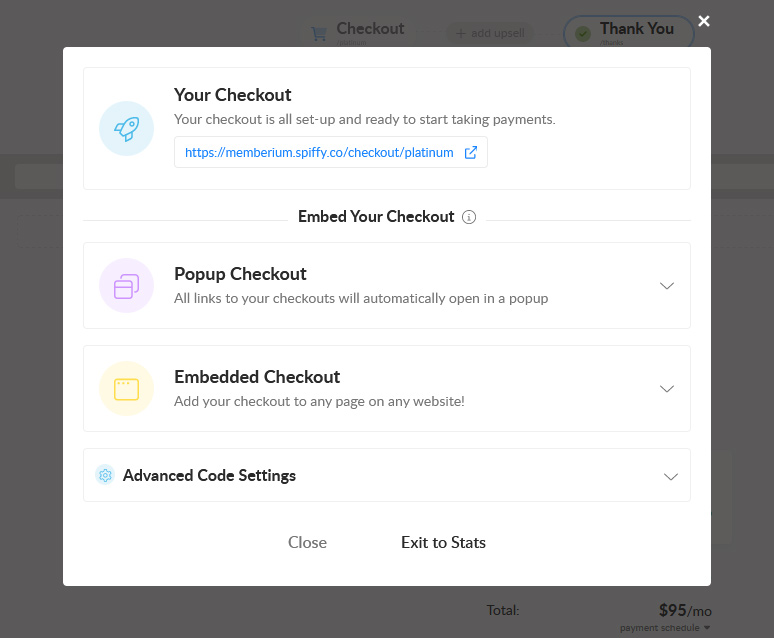The width and height of the screenshot is (774, 638).
Task: Expand the Embedded Checkout section chevron
Action: click(667, 389)
